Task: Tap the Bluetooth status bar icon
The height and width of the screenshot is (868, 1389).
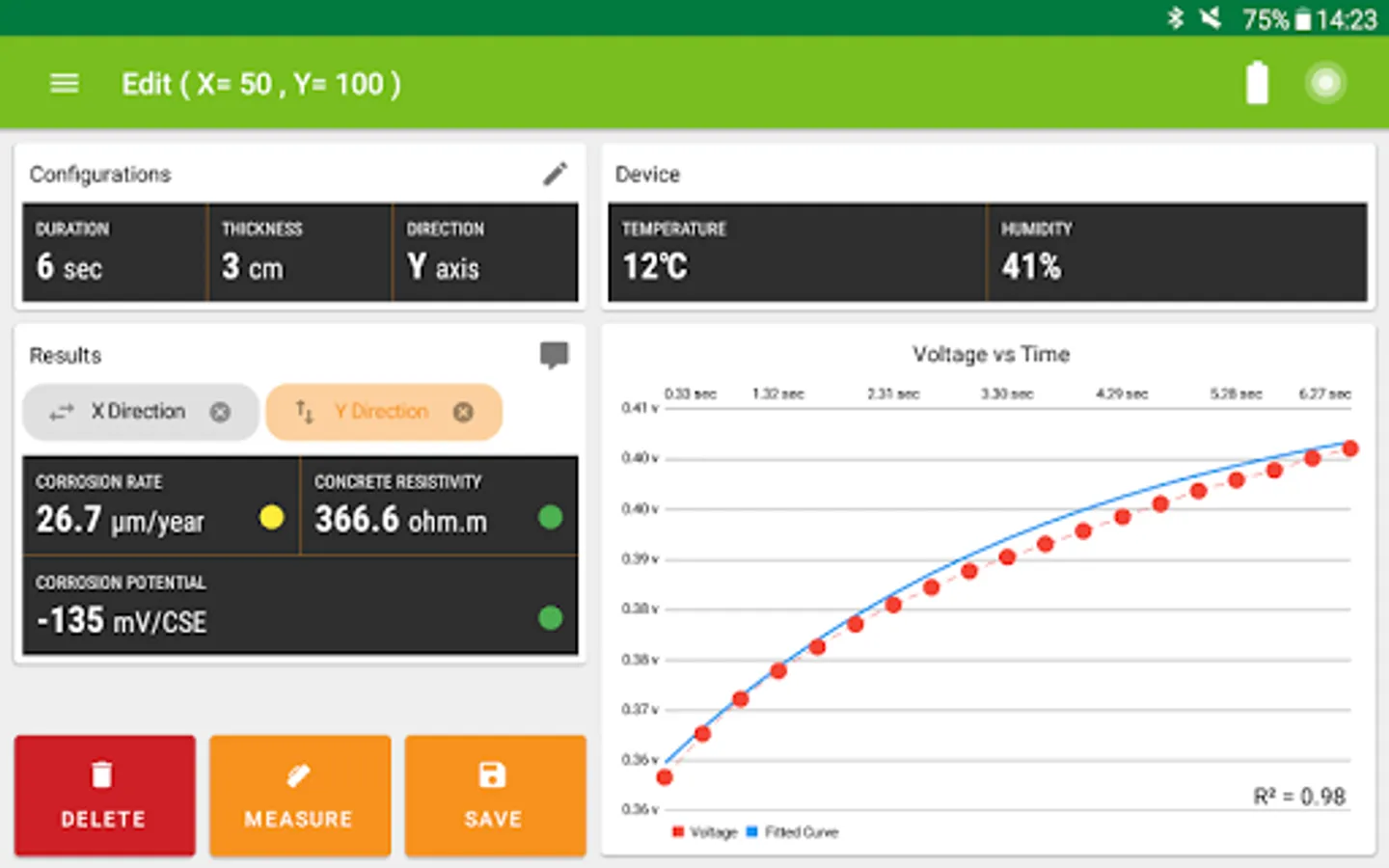Action: pyautogui.click(x=1175, y=17)
